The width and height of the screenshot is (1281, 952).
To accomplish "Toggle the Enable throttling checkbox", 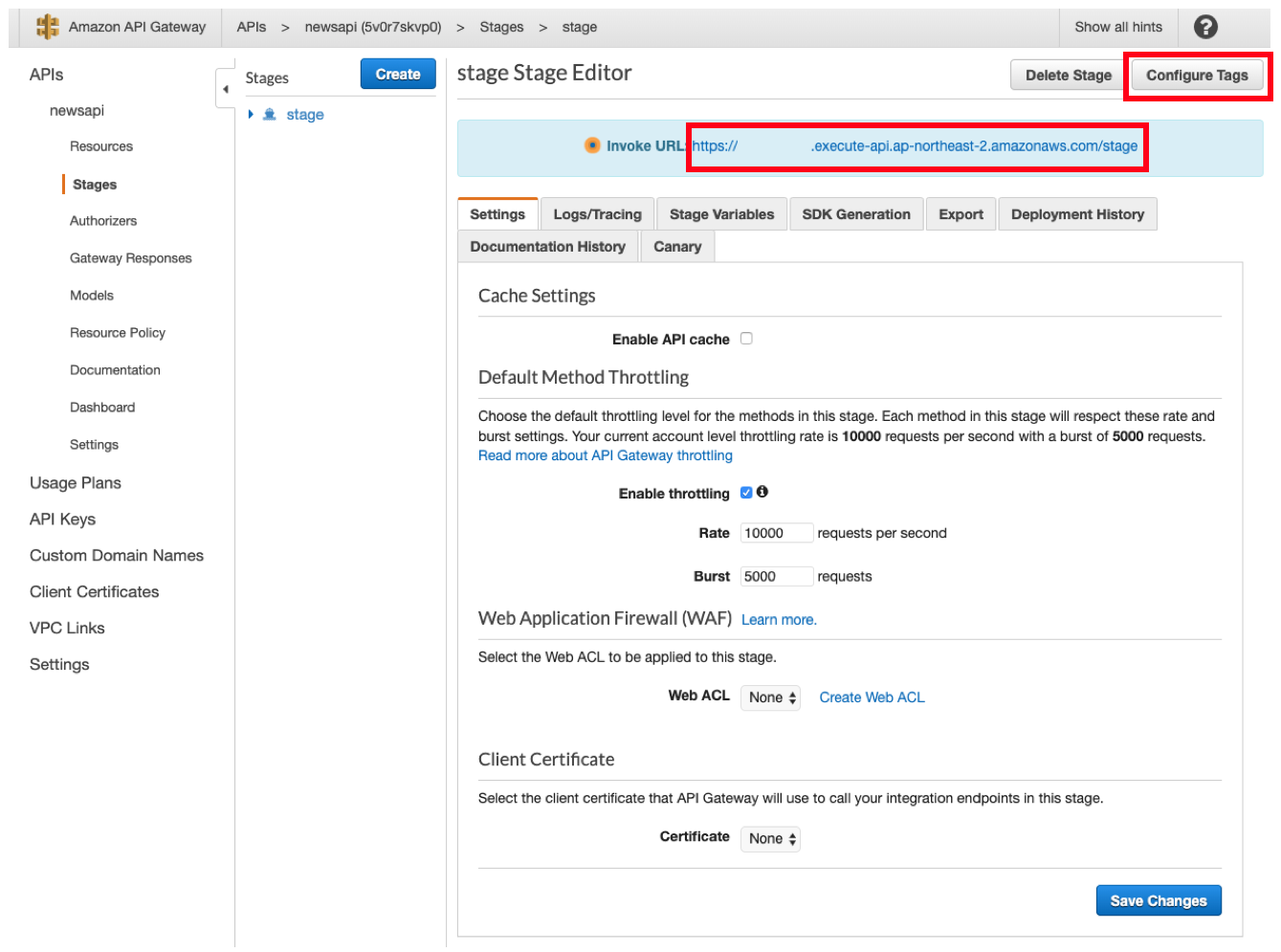I will point(746,493).
